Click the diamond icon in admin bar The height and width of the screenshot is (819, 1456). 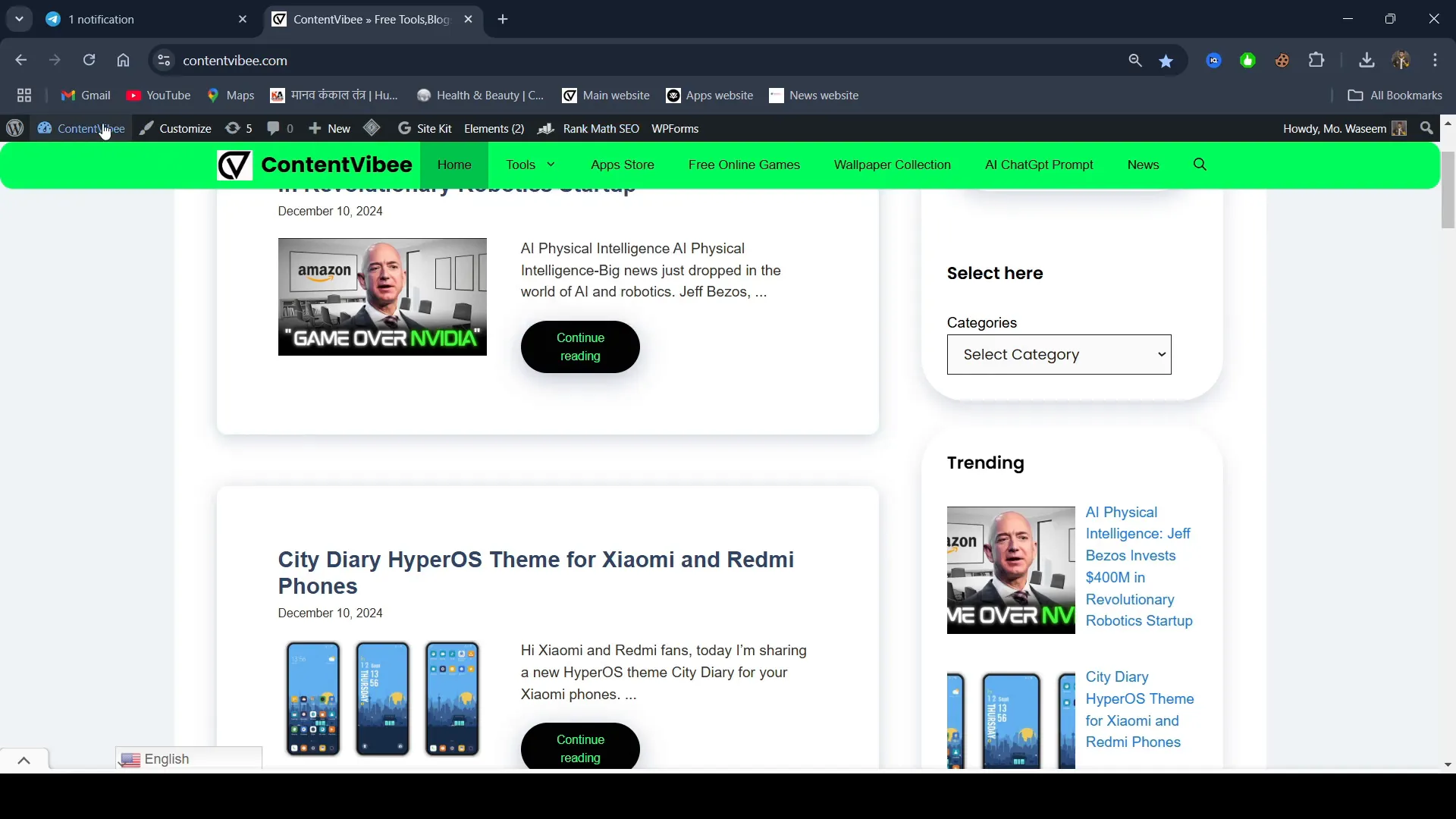(x=372, y=128)
